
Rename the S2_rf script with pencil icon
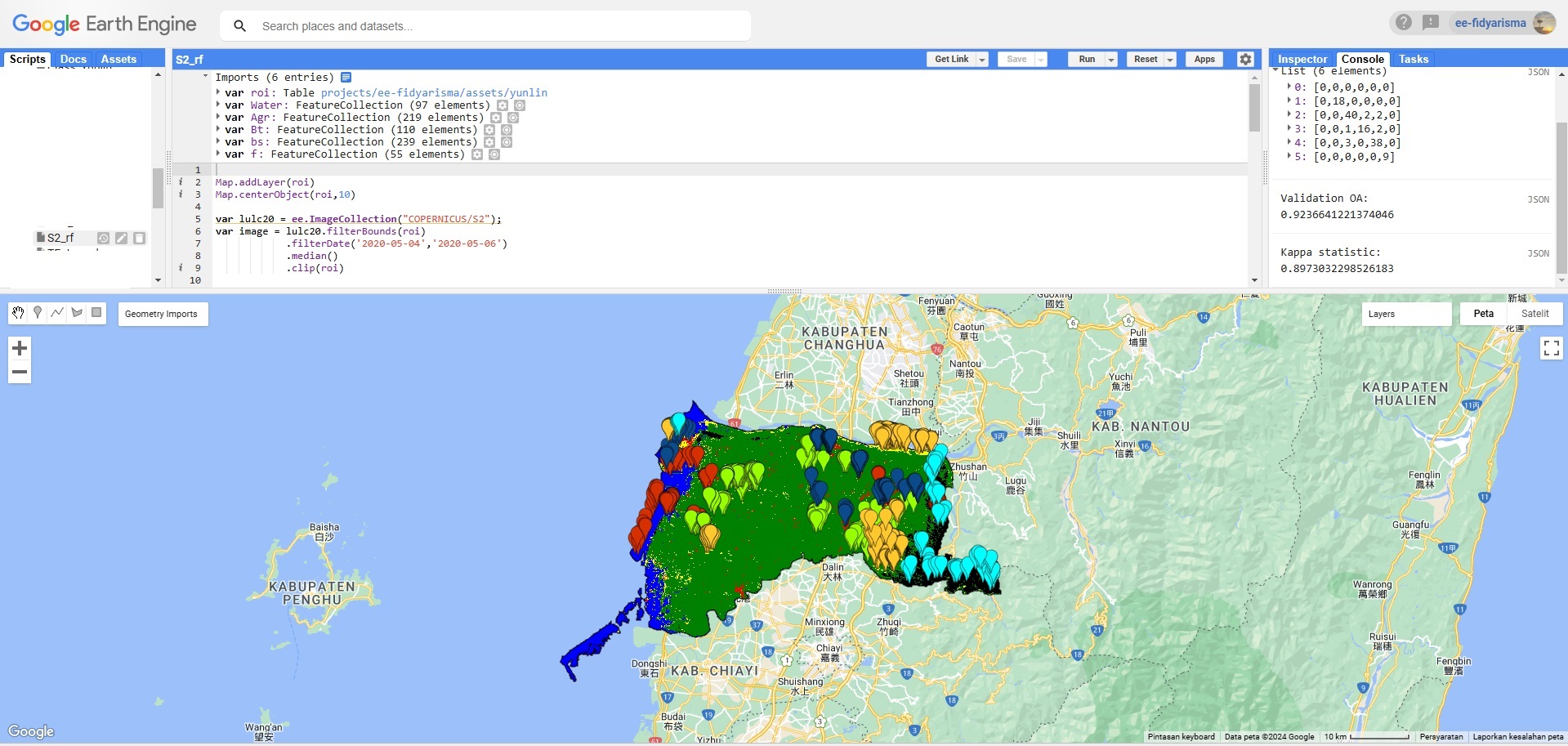pyautogui.click(x=121, y=238)
